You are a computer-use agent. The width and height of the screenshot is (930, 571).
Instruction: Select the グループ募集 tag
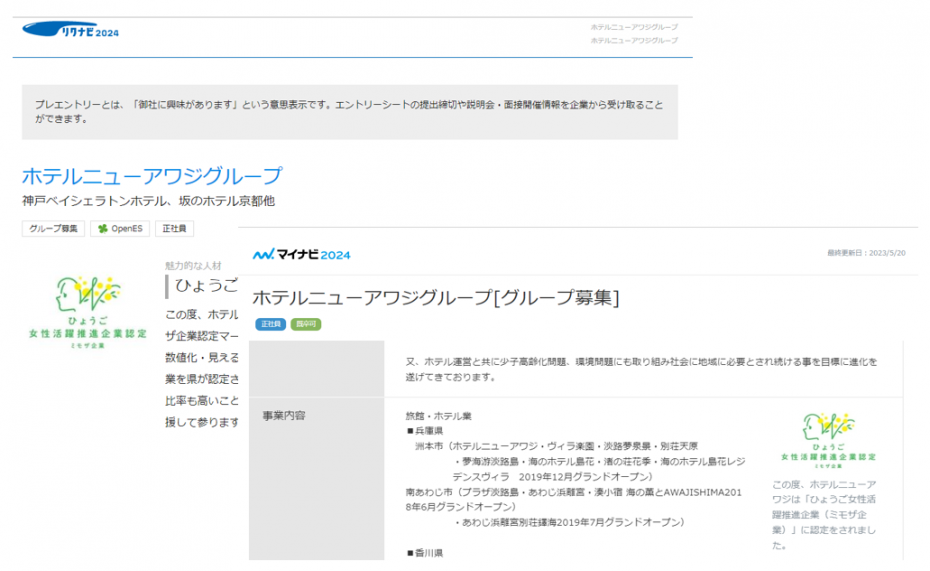click(x=54, y=229)
